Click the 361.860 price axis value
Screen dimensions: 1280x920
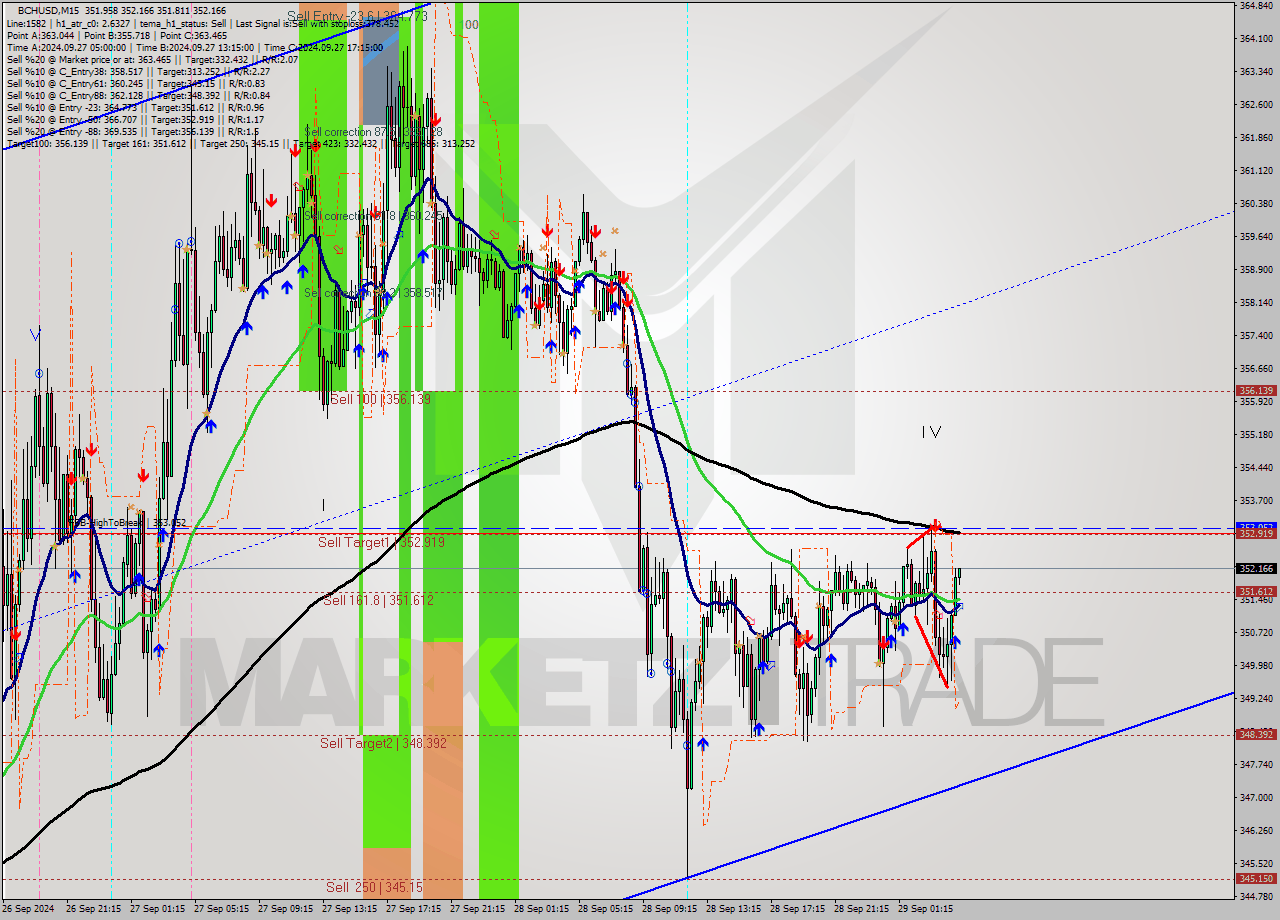click(1256, 137)
